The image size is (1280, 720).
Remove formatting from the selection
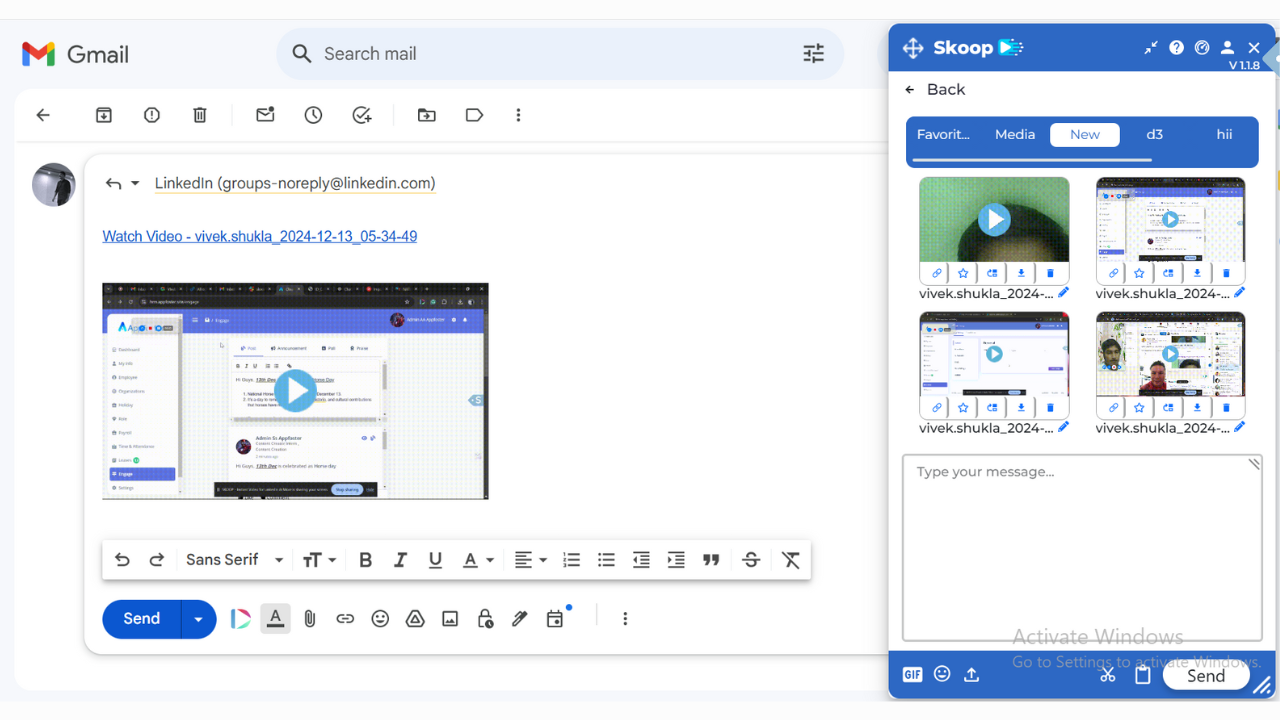(x=791, y=560)
